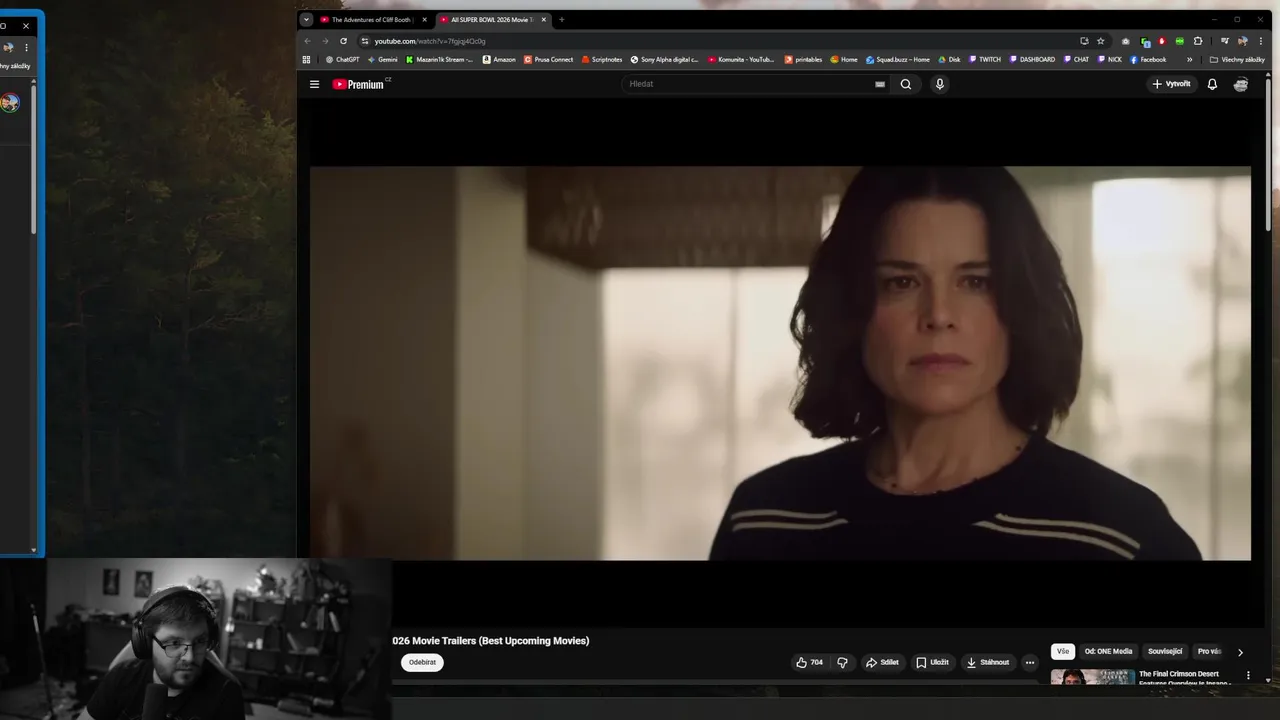
Task: Save the video with Uložit
Action: [932, 662]
